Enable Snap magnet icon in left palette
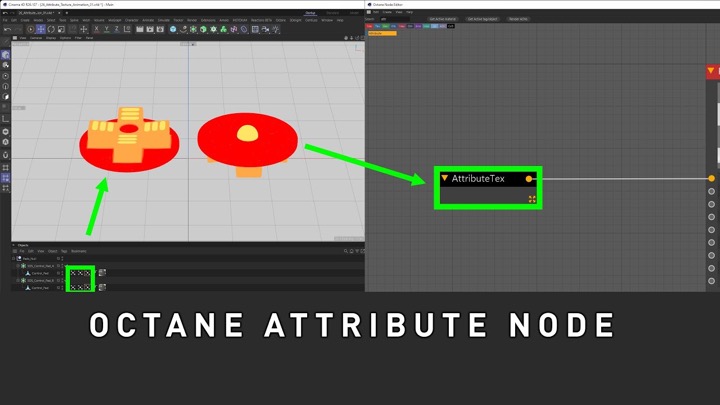 (6, 155)
